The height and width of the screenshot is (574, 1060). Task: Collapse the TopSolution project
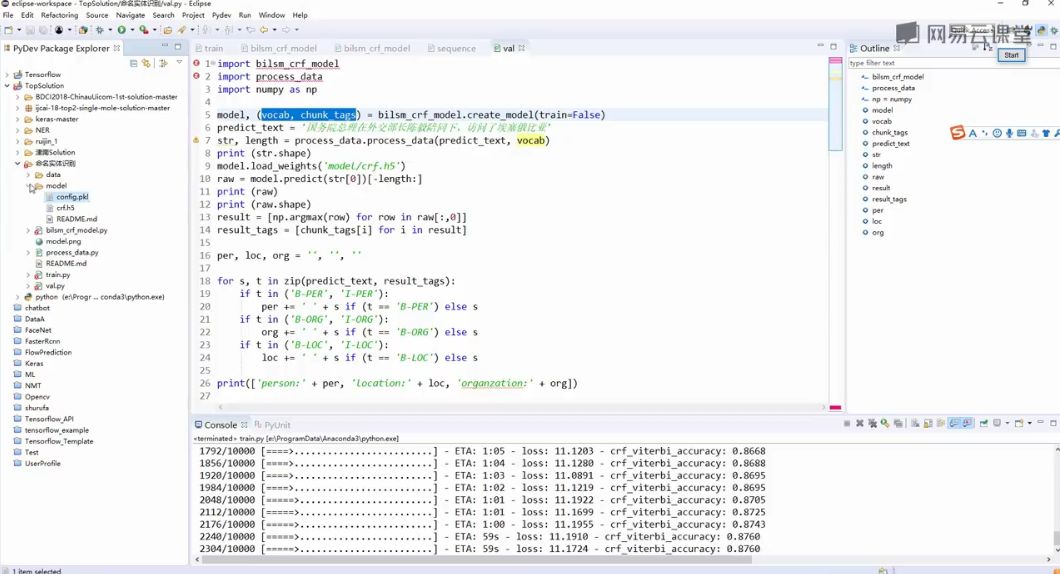7,86
